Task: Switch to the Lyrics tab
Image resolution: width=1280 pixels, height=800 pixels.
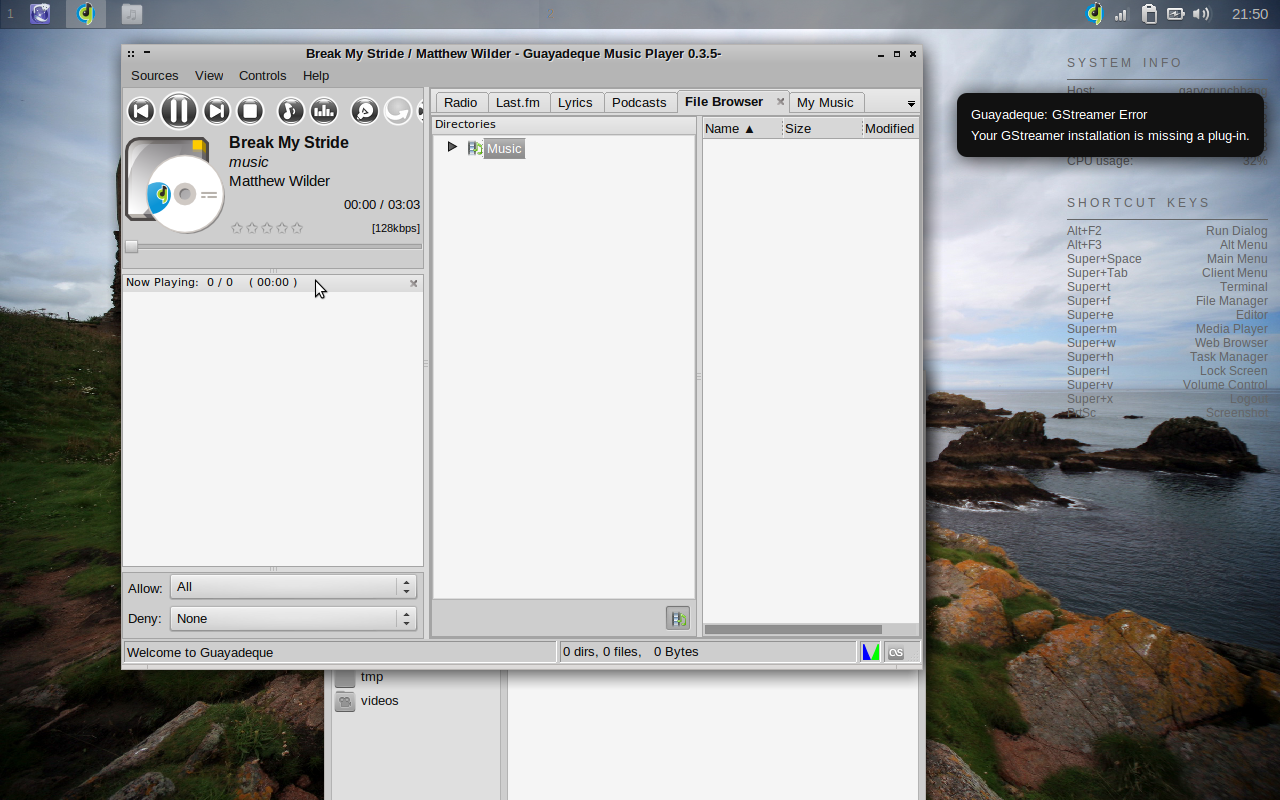Action: (x=576, y=102)
